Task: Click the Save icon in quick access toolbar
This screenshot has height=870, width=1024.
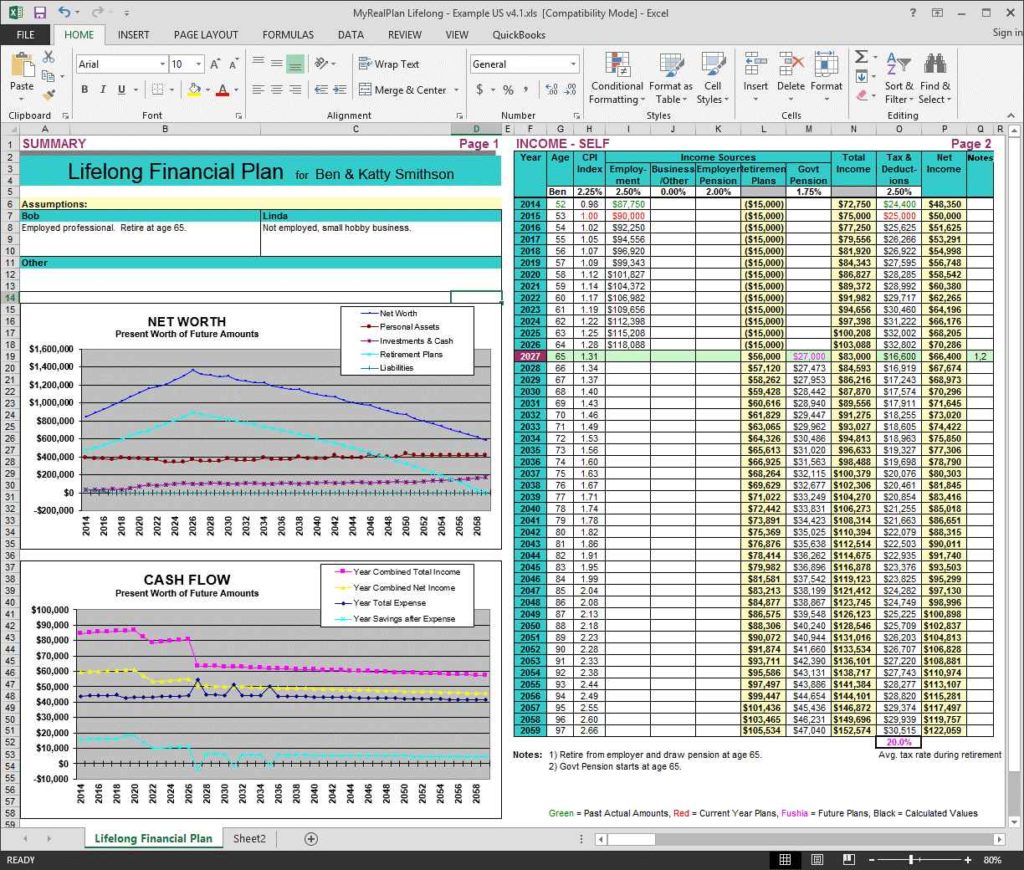Action: pos(40,12)
